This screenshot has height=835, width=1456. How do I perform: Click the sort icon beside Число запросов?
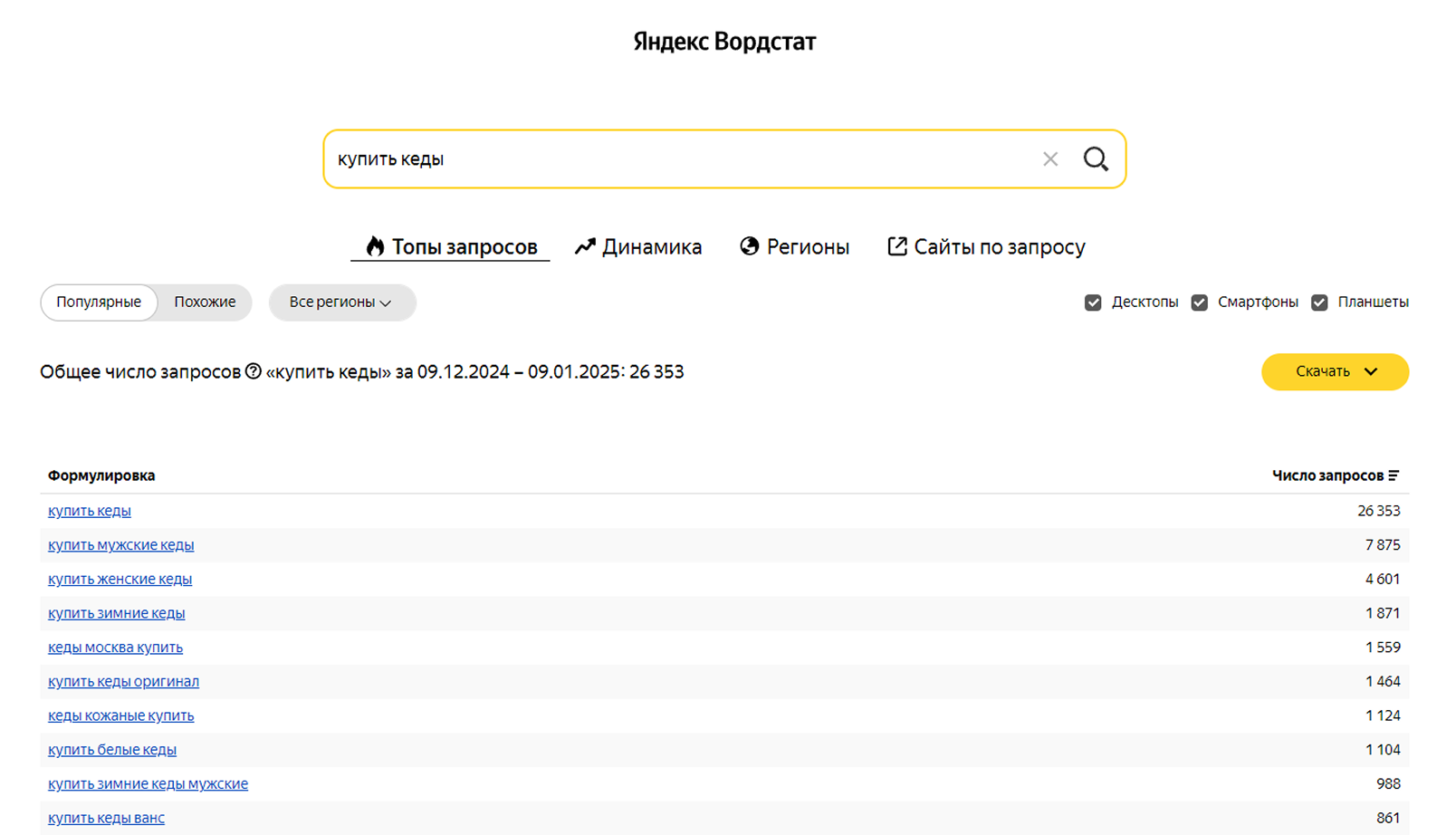1394,475
